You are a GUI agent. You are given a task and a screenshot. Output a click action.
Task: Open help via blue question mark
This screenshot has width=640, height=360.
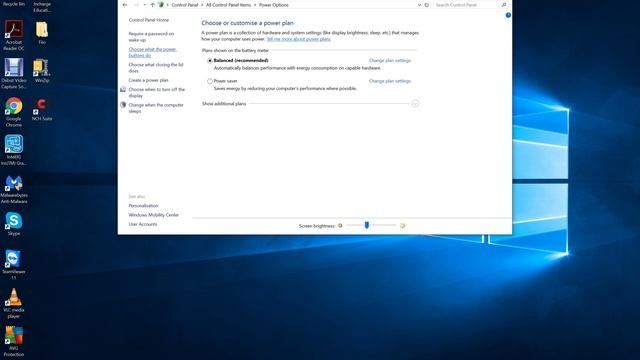(508, 15)
